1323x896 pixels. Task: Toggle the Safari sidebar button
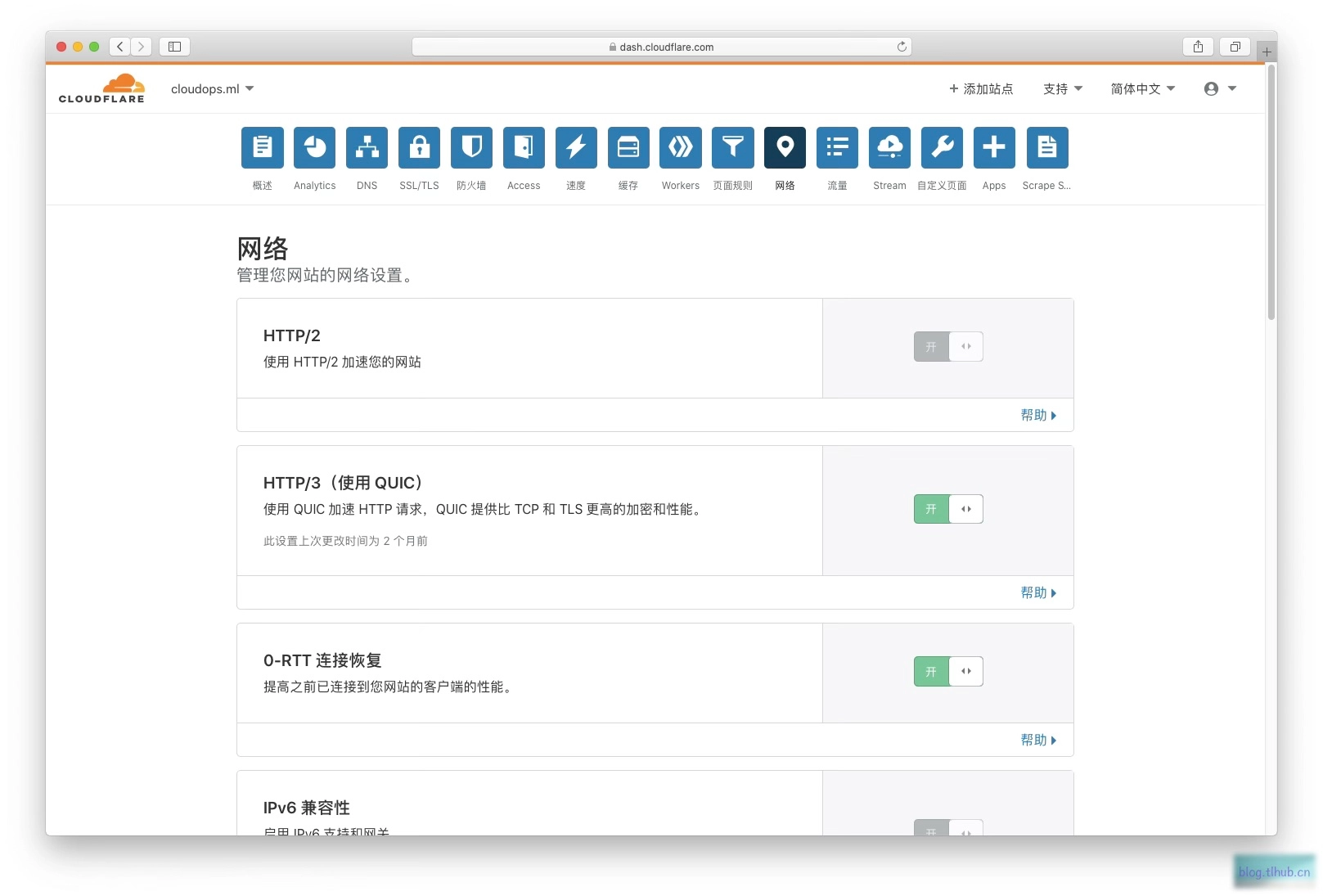pos(174,47)
